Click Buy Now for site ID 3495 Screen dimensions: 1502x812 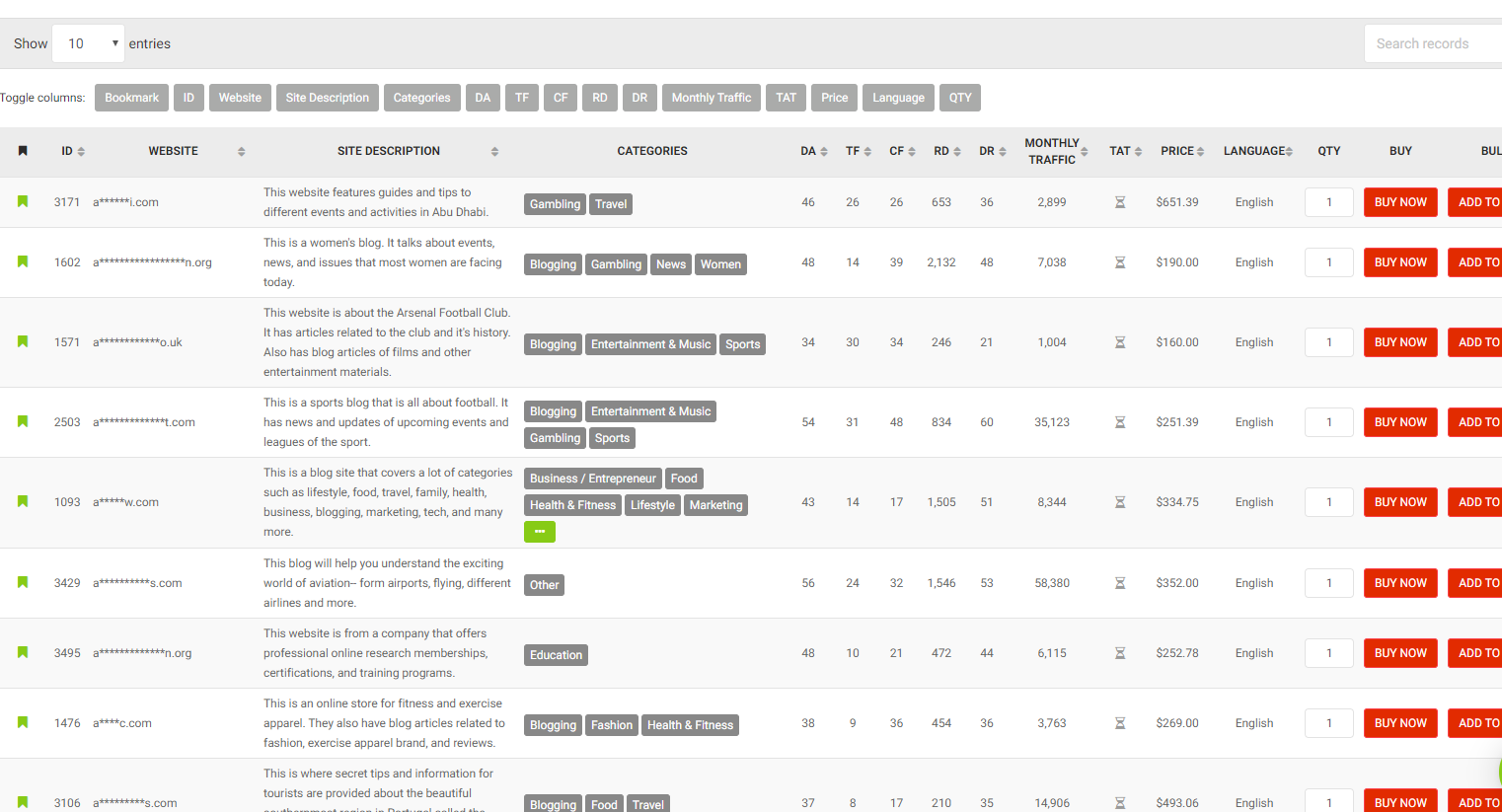[x=1400, y=653]
